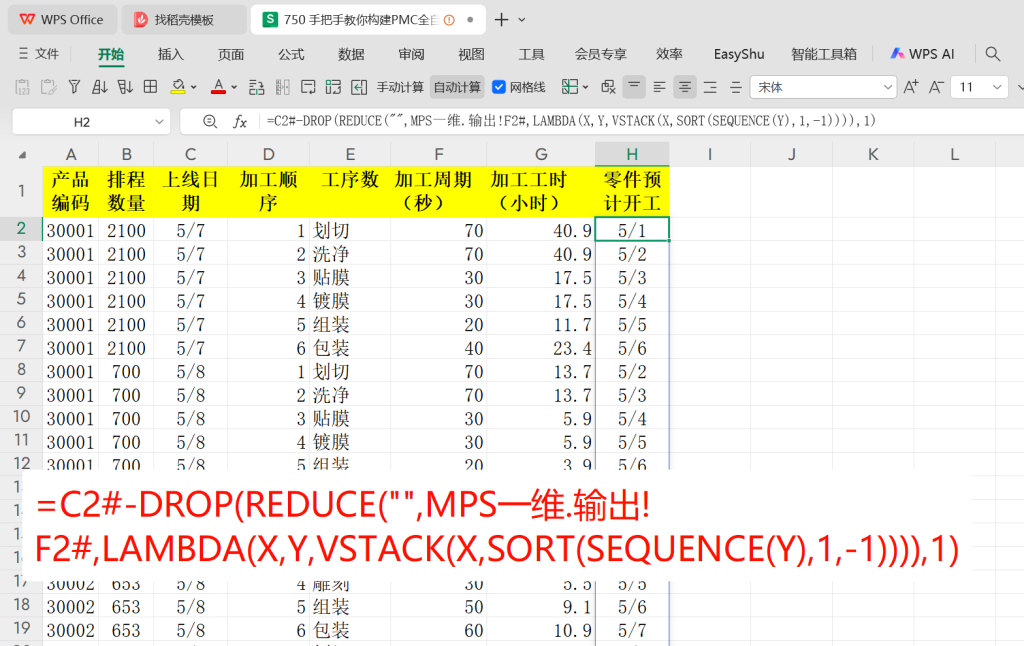Click the short two-line alignment icon
The width and height of the screenshot is (1024, 646).
[735, 87]
